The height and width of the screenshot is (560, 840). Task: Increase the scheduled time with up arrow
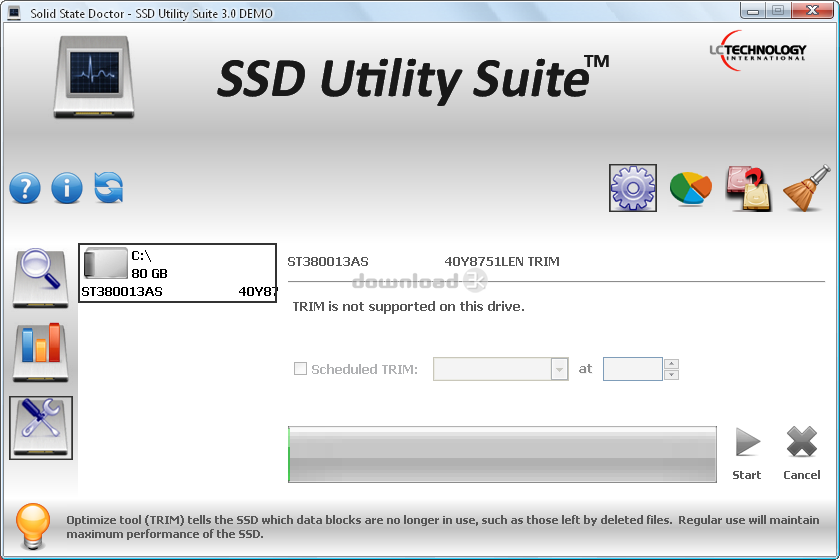(671, 364)
